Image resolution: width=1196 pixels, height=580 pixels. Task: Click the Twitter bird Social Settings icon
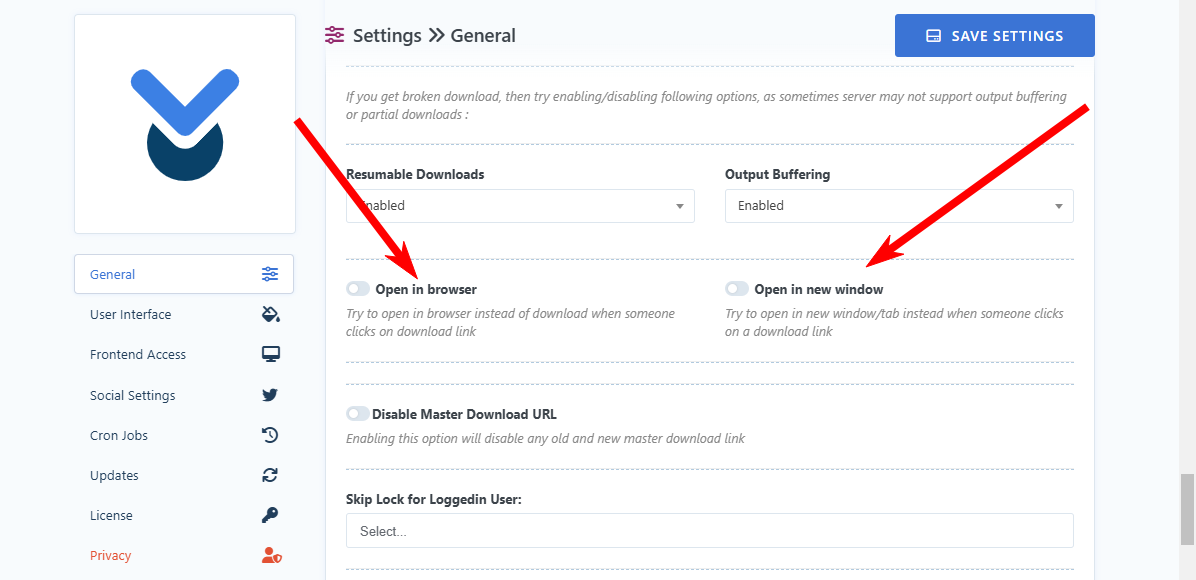[x=270, y=395]
